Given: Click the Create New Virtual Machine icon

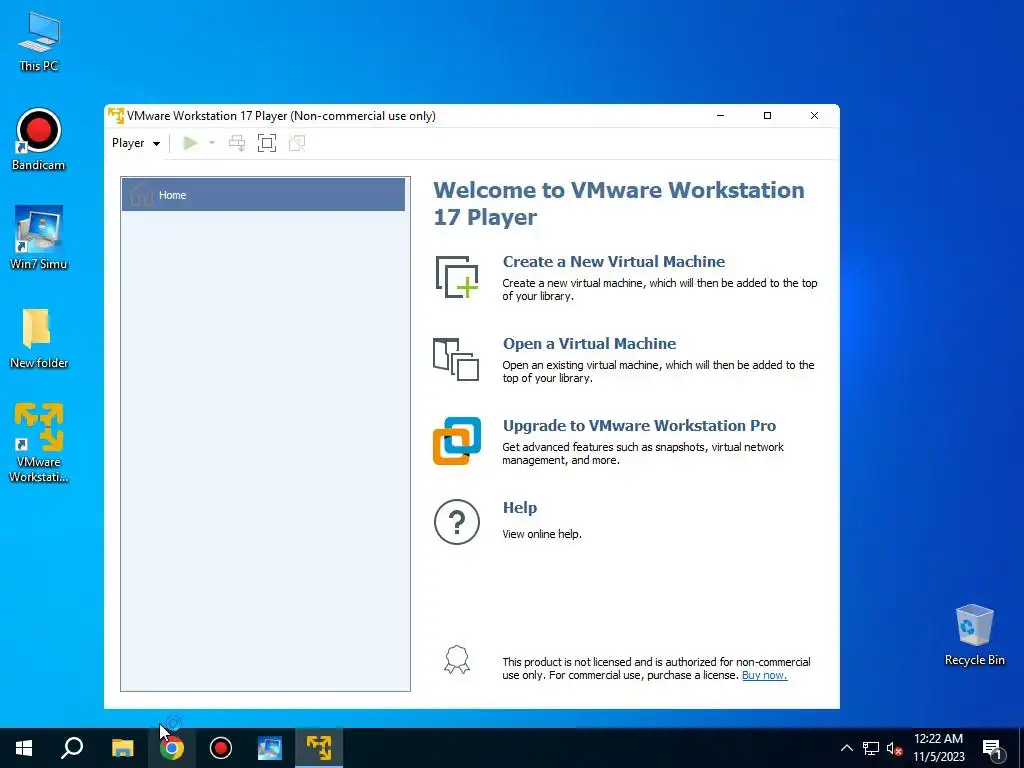Looking at the screenshot, I should 456,277.
